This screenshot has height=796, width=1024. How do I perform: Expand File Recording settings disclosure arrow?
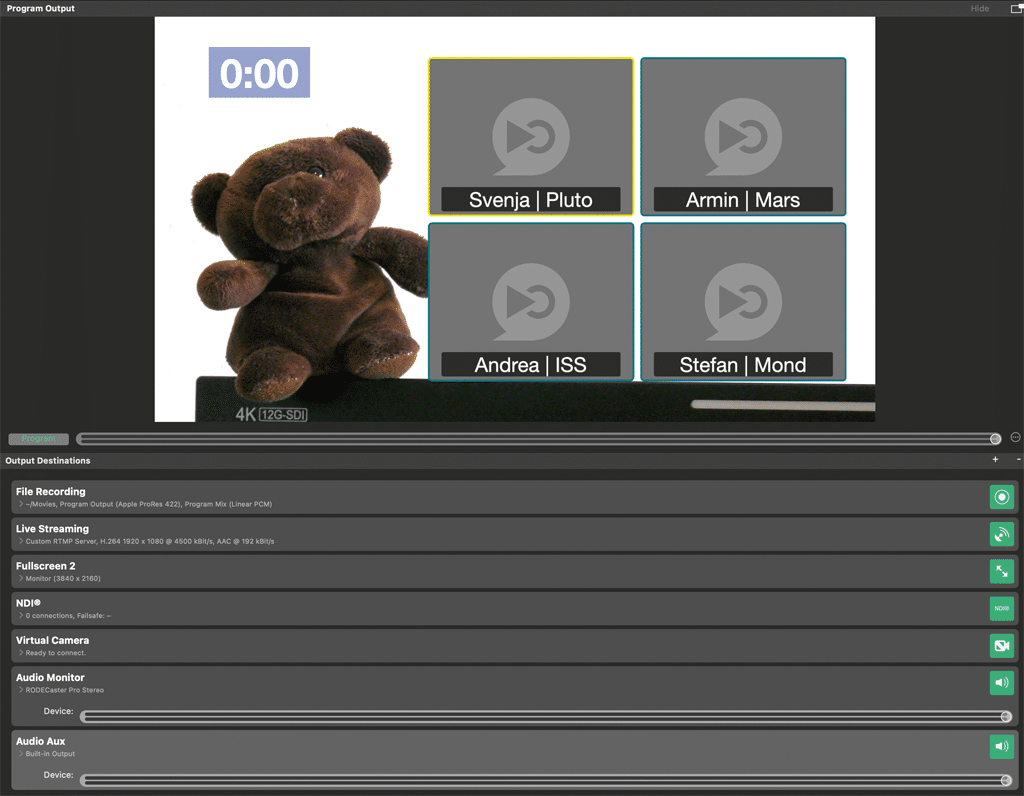pos(21,504)
